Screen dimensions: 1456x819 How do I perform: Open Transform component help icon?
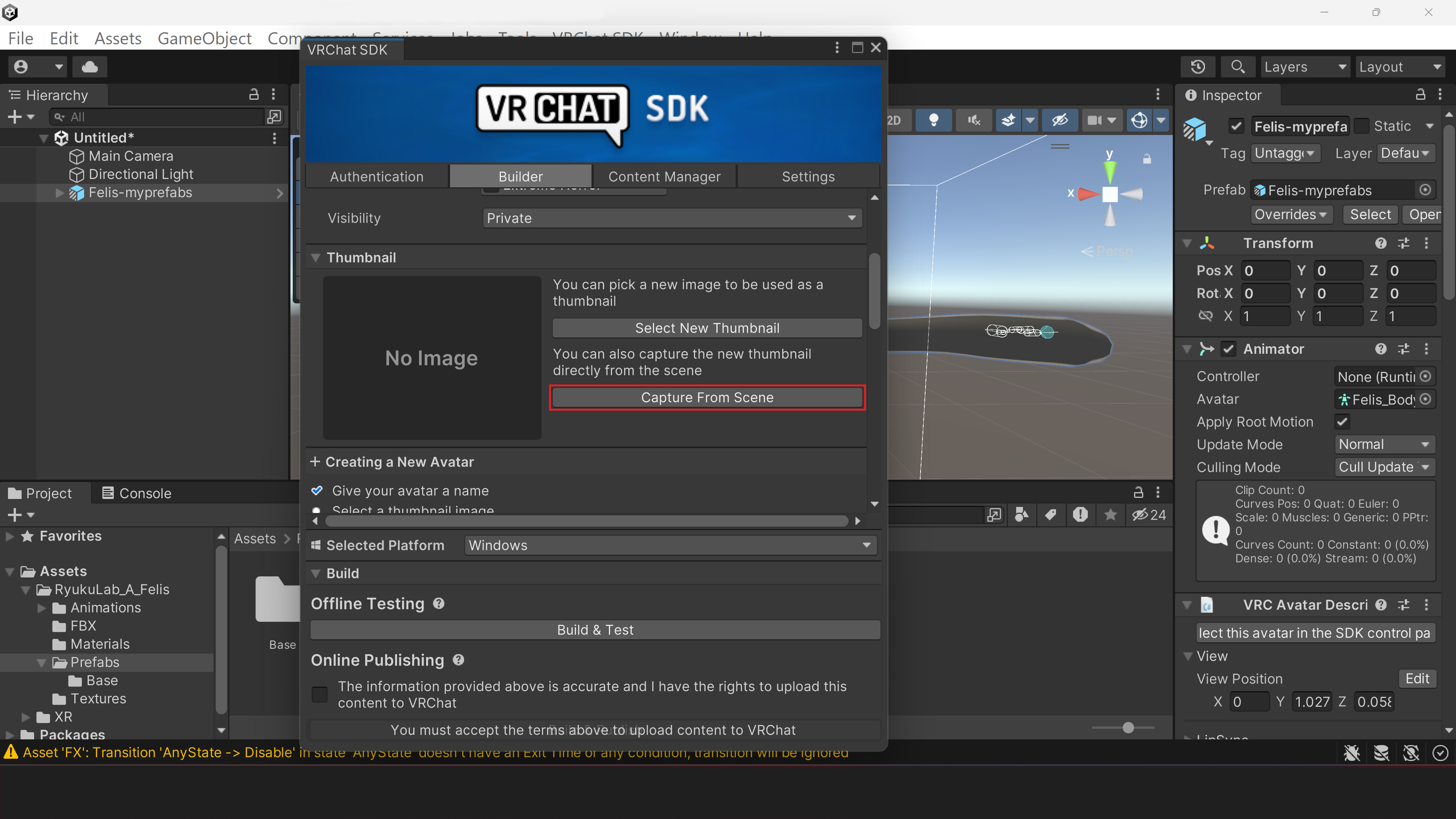pyautogui.click(x=1381, y=243)
